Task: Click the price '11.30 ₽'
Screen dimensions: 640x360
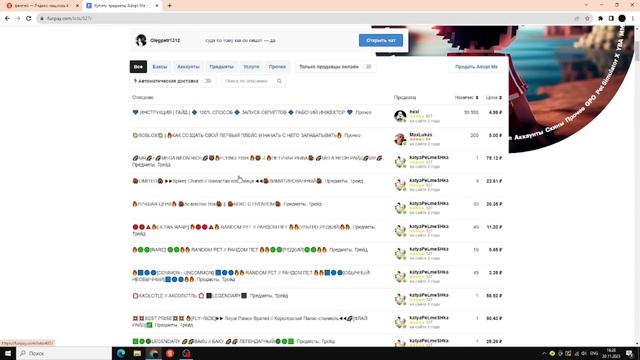Action: click(x=494, y=227)
